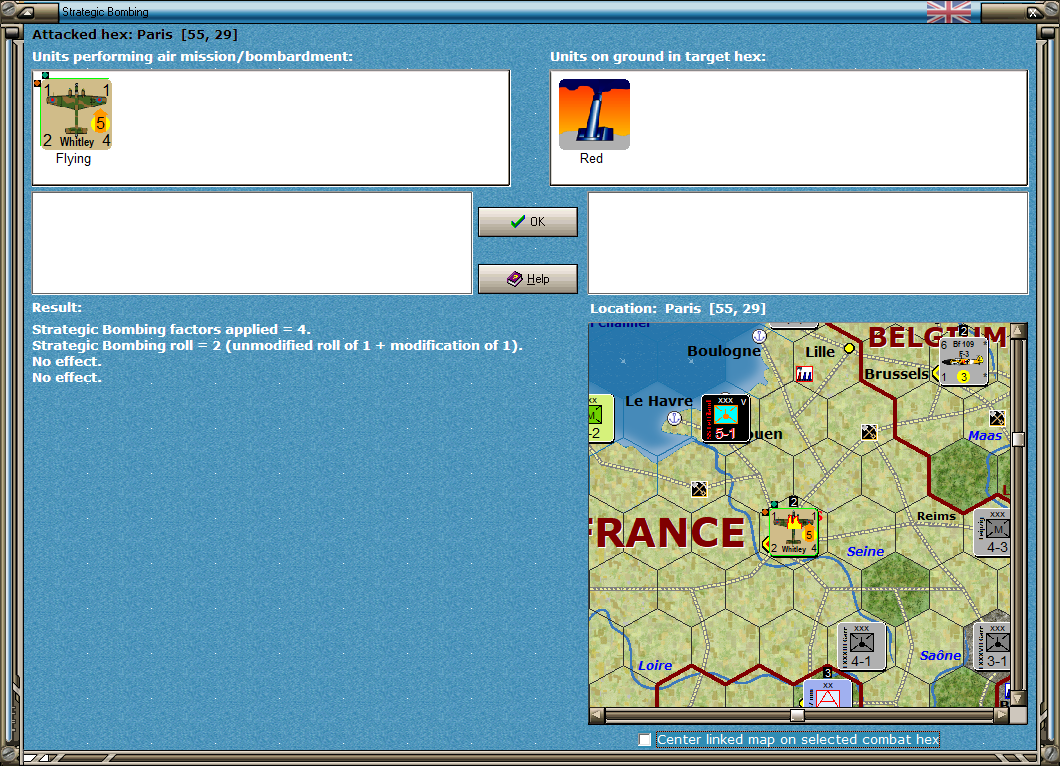
Task: Click the Loire river label on map
Action: pos(655,665)
